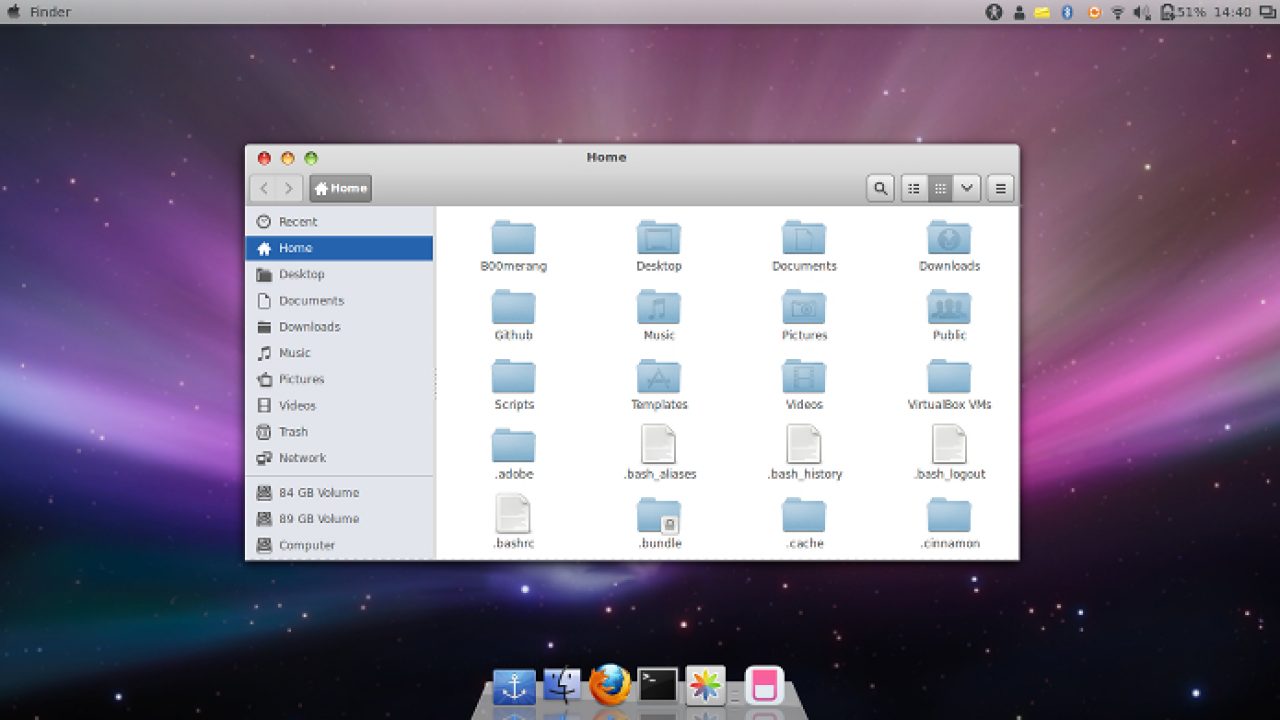Launch Firefox from the dock
Image resolution: width=1280 pixels, height=720 pixels.
point(610,685)
